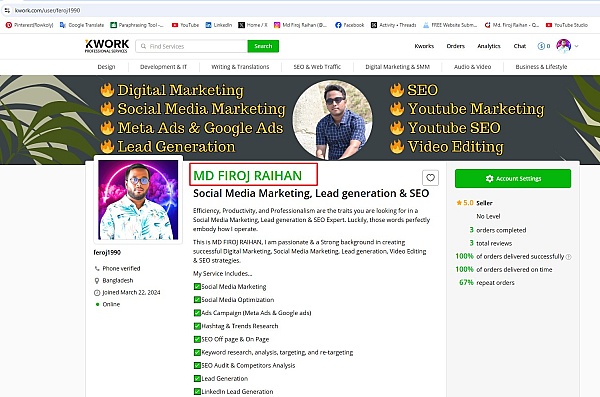Image resolution: width=600 pixels, height=397 pixels.
Task: Open the Design category menu
Action: [106, 67]
